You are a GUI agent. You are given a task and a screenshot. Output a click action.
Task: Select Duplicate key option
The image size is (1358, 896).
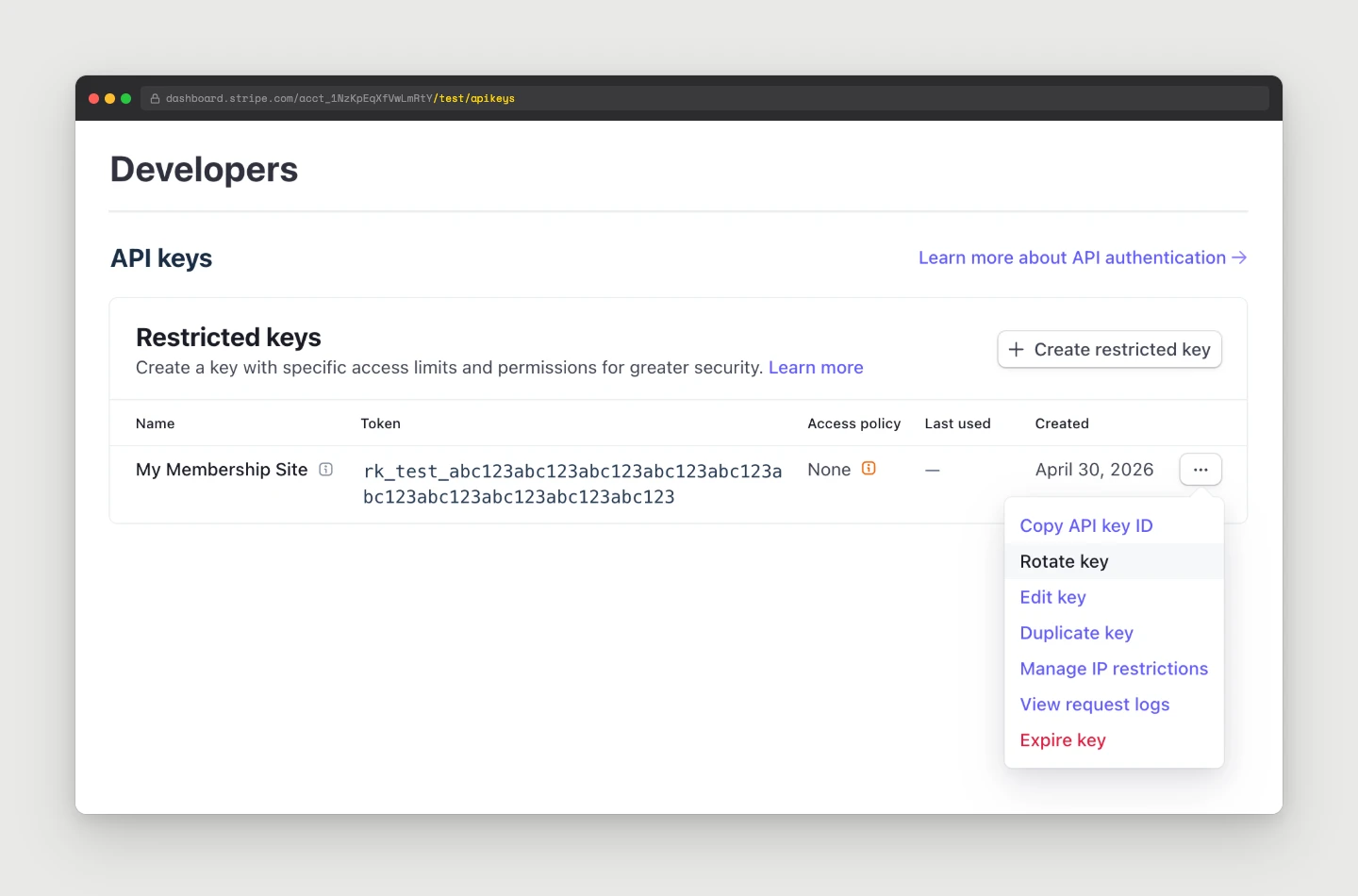[x=1076, y=633]
